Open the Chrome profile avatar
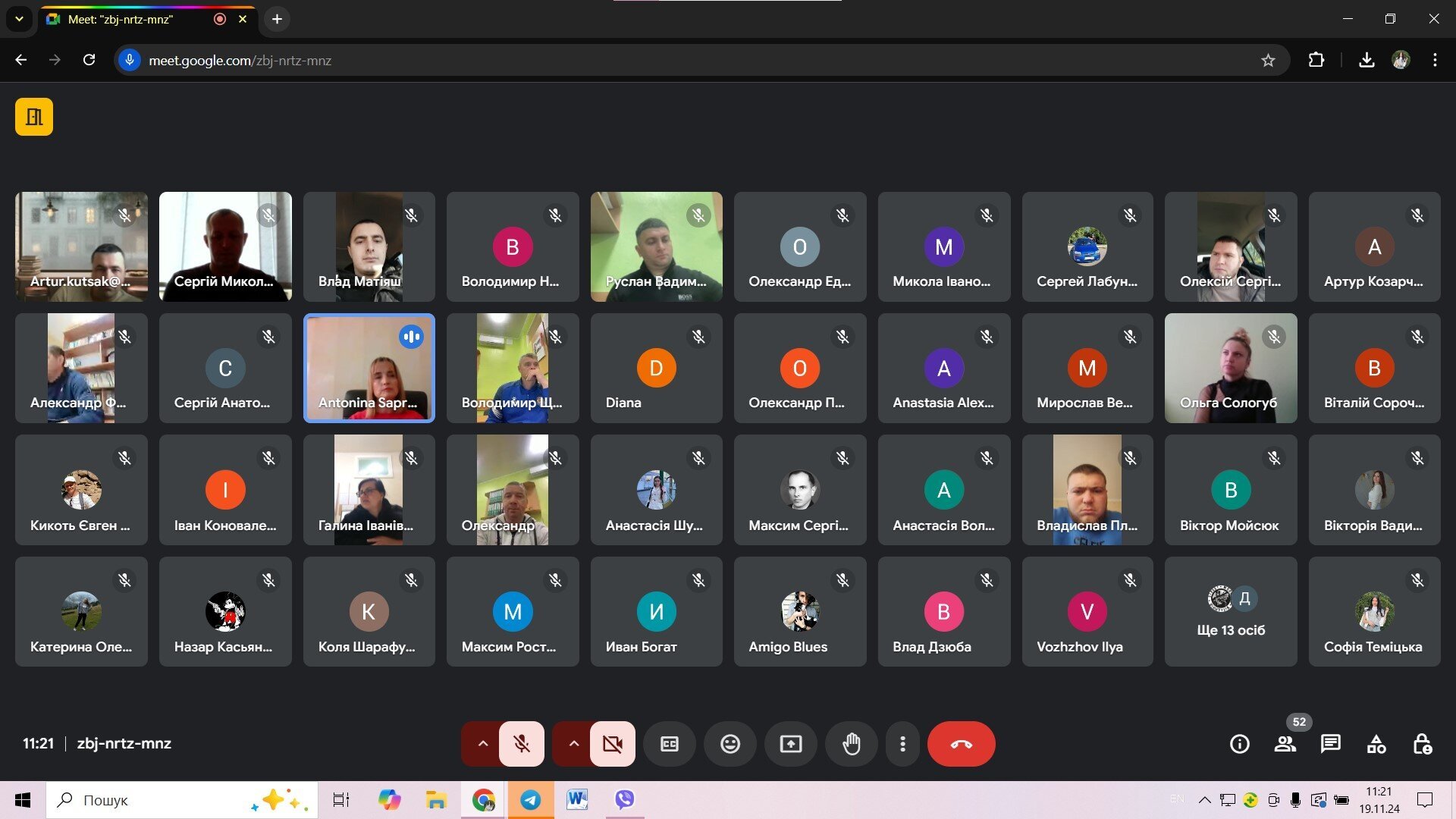 [1401, 61]
